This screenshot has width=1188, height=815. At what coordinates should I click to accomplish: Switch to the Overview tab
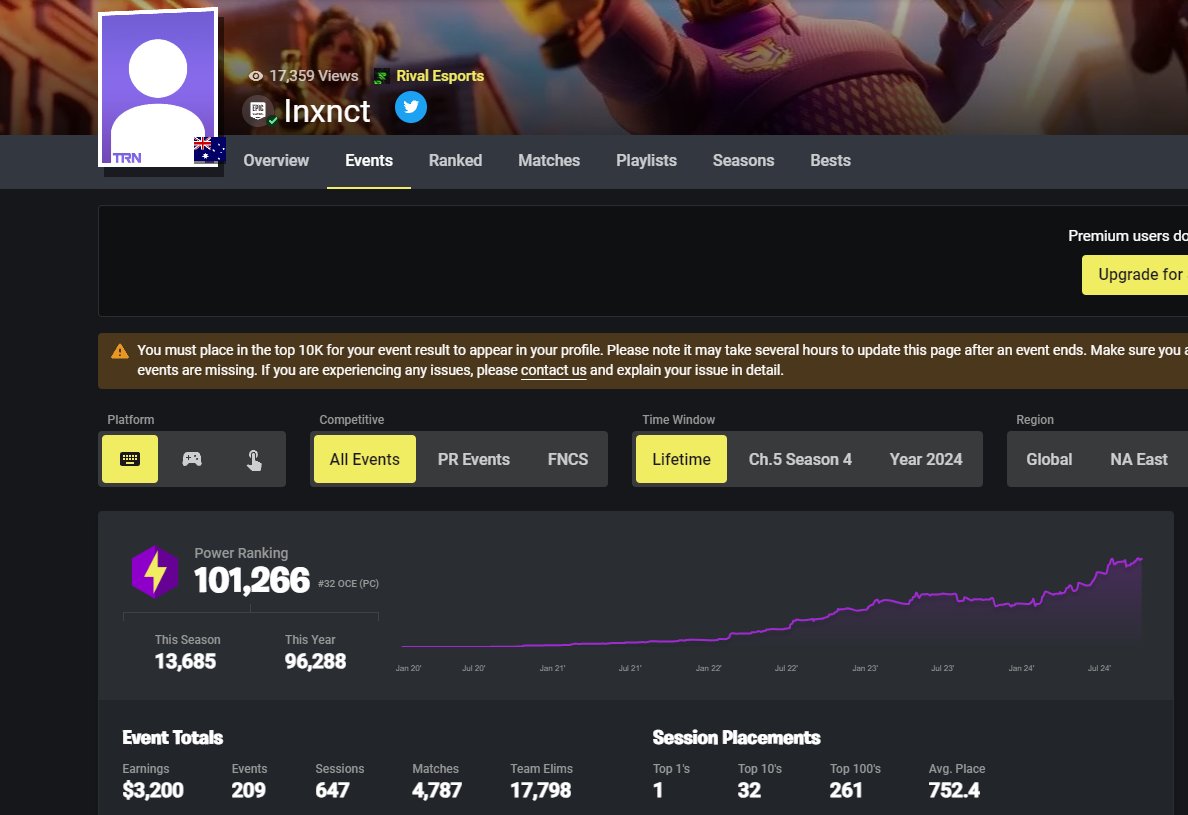276,161
